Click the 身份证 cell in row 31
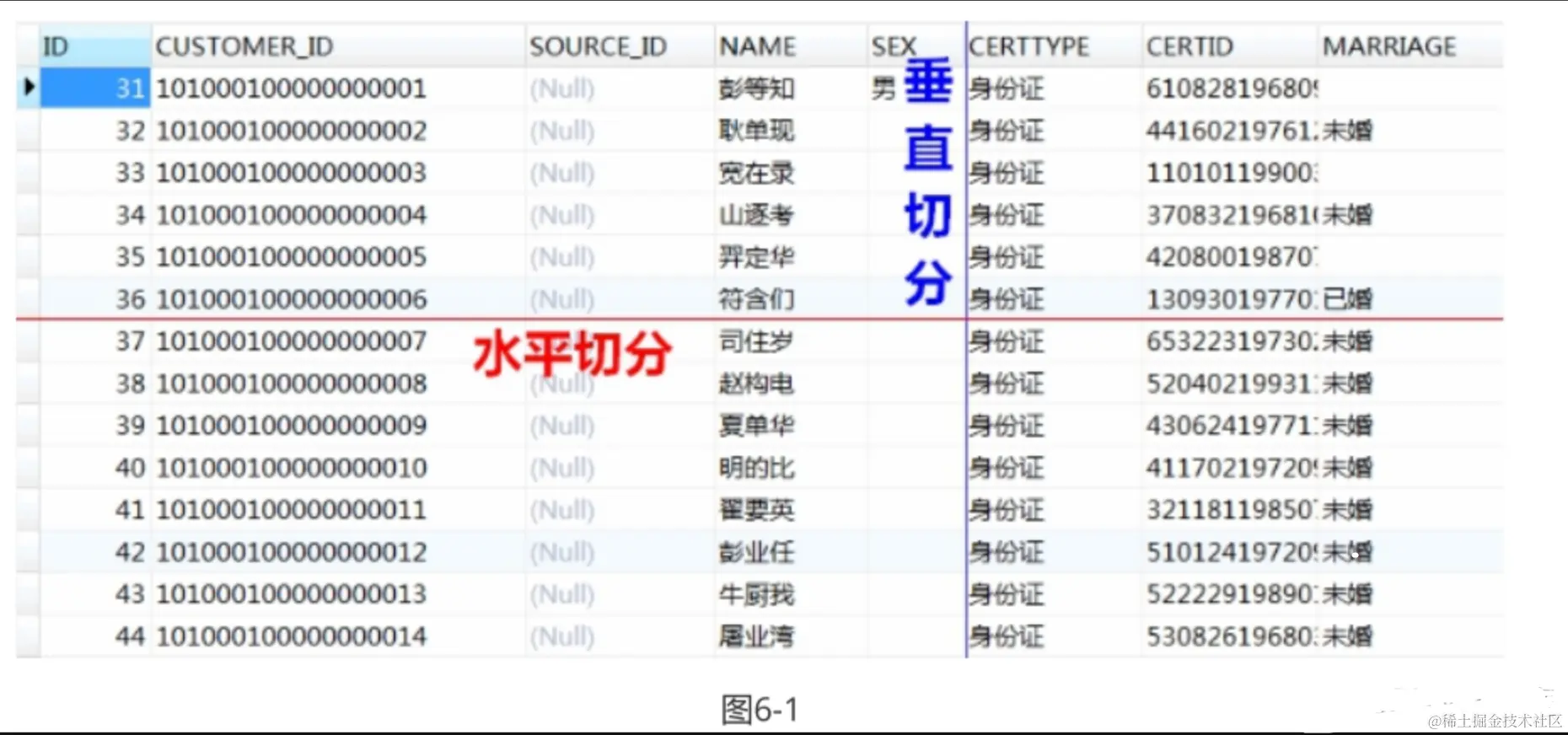 point(1006,89)
